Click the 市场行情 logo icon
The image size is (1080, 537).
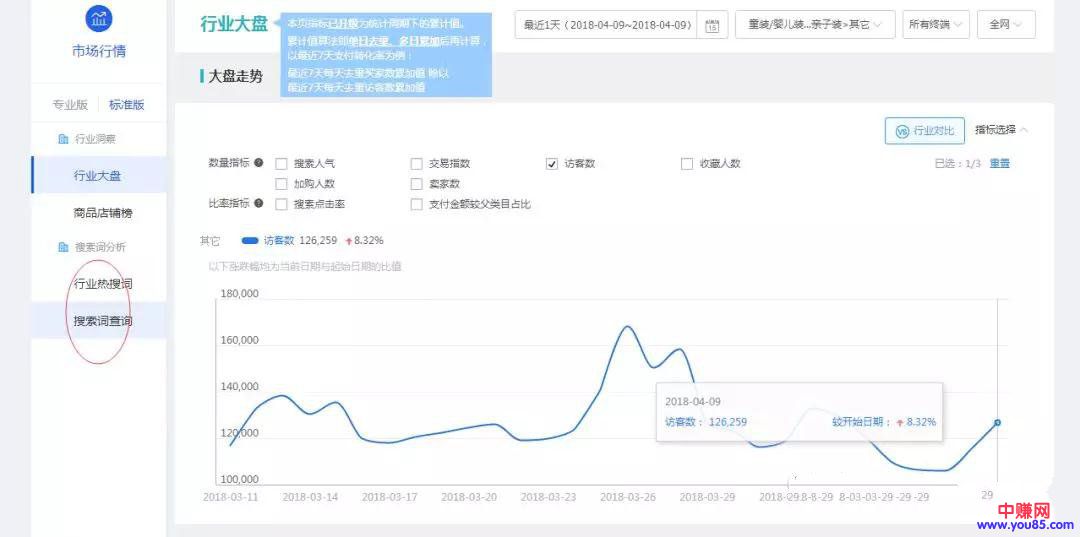pyautogui.click(x=99, y=19)
